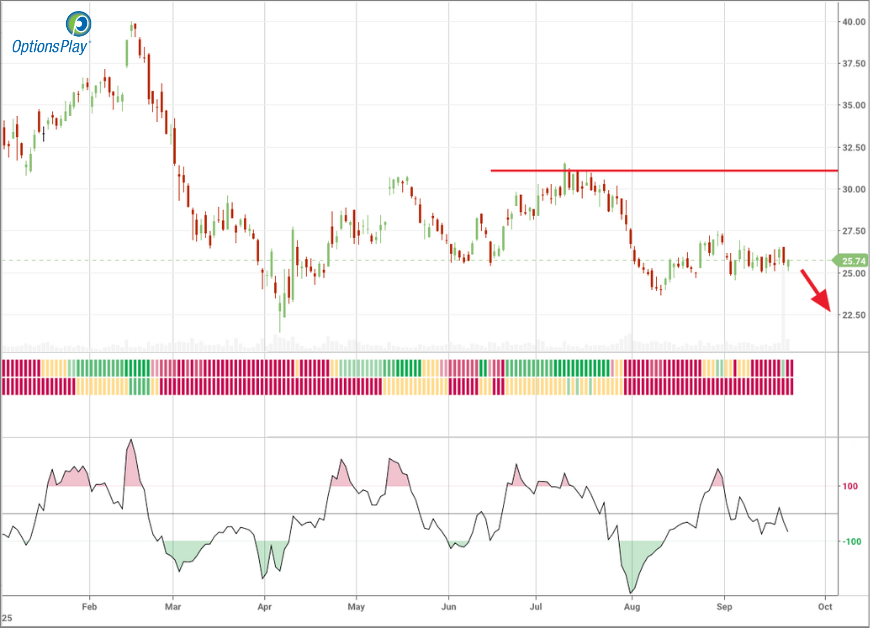Click the Apr label on the time axis
The image size is (870, 628).
pos(265,606)
